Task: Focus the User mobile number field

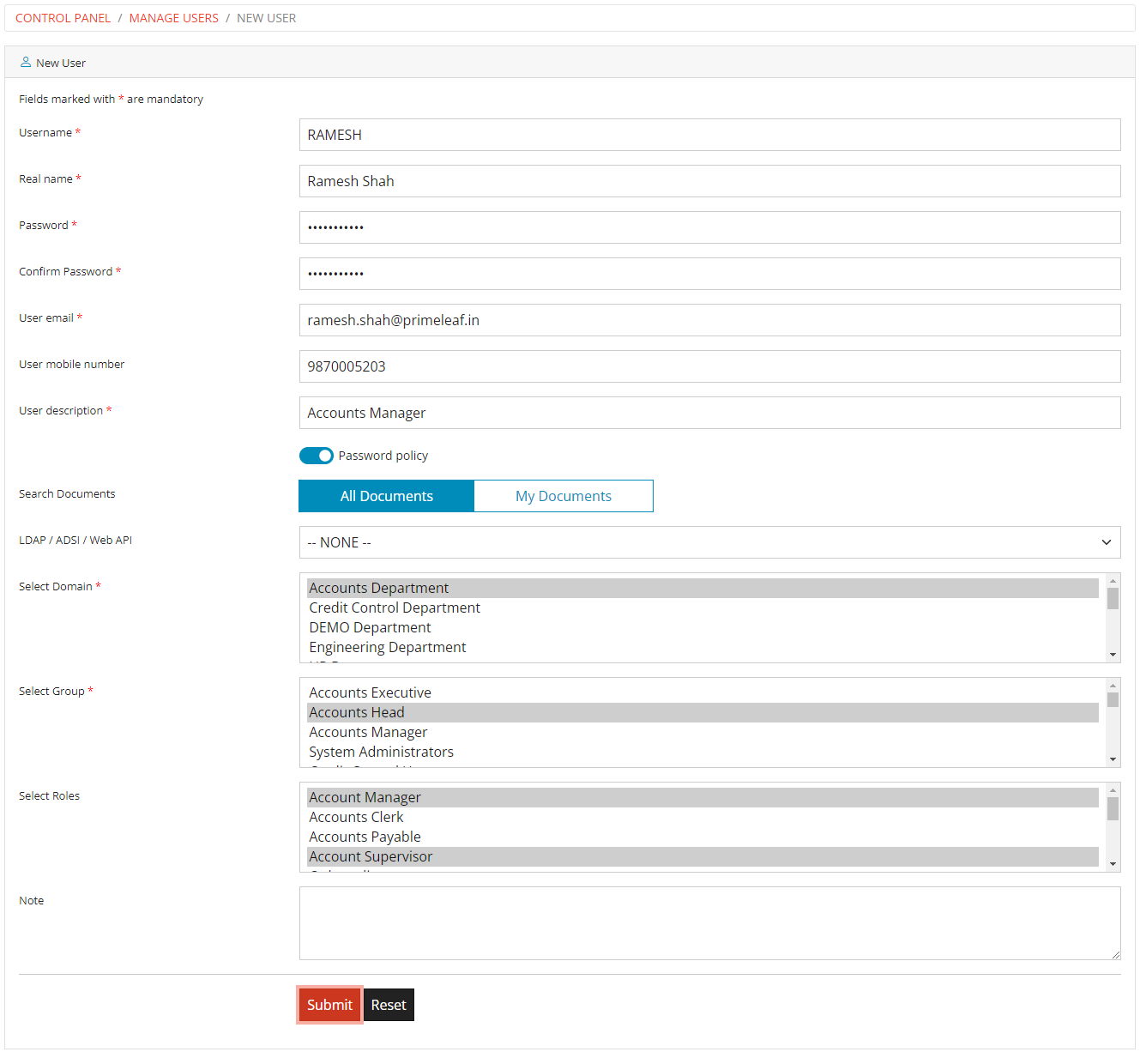Action: click(x=709, y=366)
